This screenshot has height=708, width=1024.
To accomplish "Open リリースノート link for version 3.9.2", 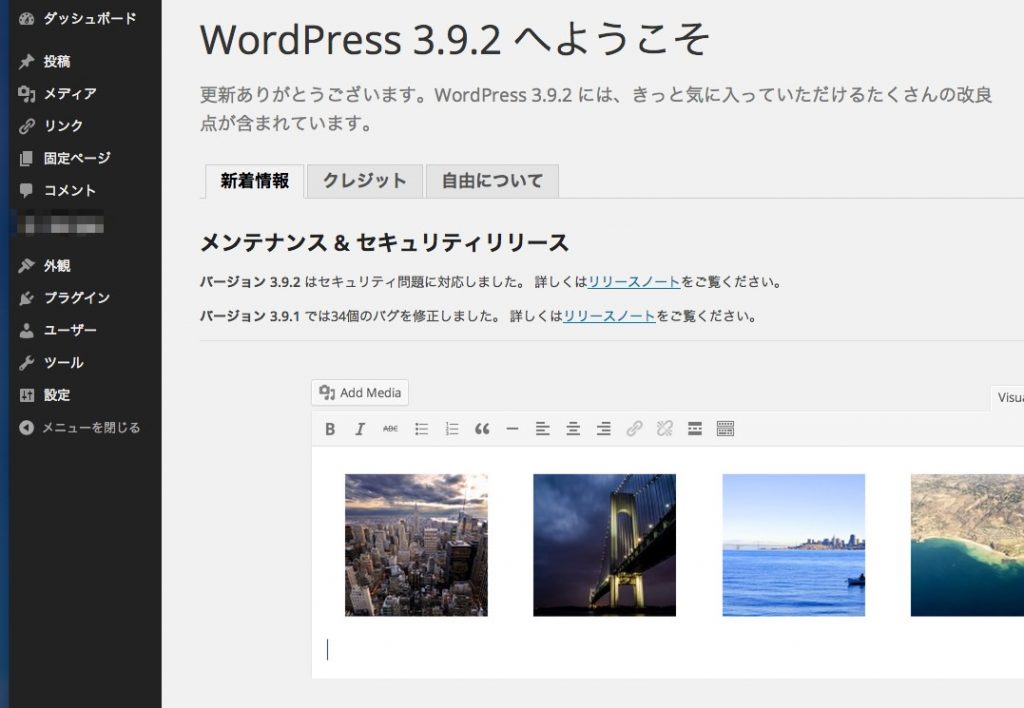I will (x=634, y=282).
